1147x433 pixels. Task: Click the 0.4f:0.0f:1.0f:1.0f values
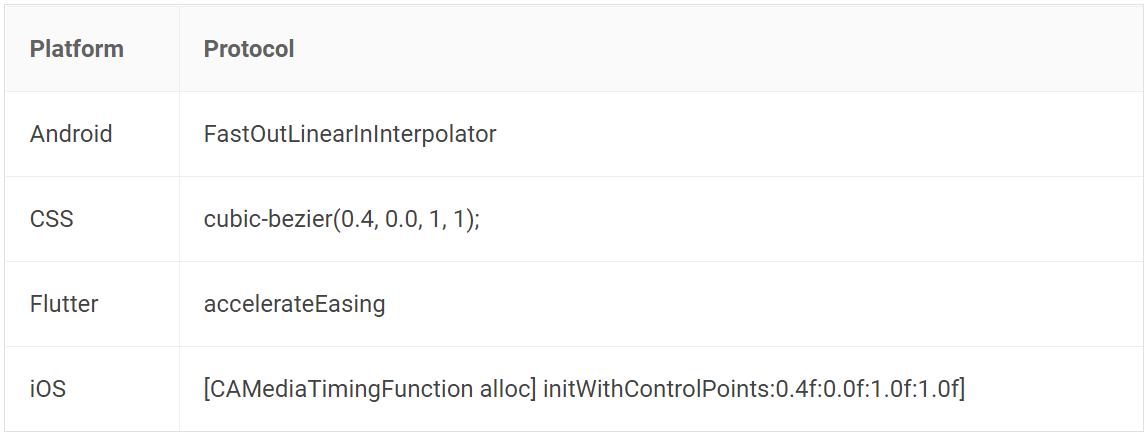pyautogui.click(x=866, y=388)
